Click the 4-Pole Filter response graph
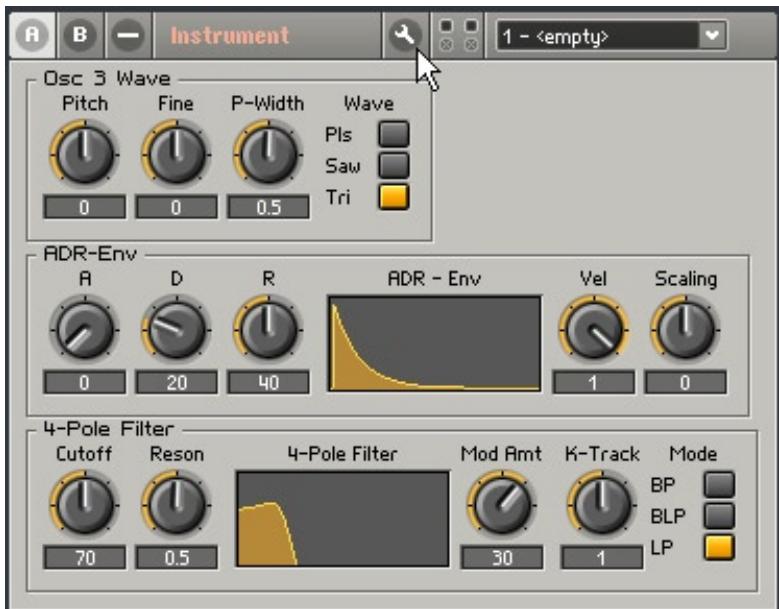Image resolution: width=779 pixels, height=609 pixels. click(343, 519)
